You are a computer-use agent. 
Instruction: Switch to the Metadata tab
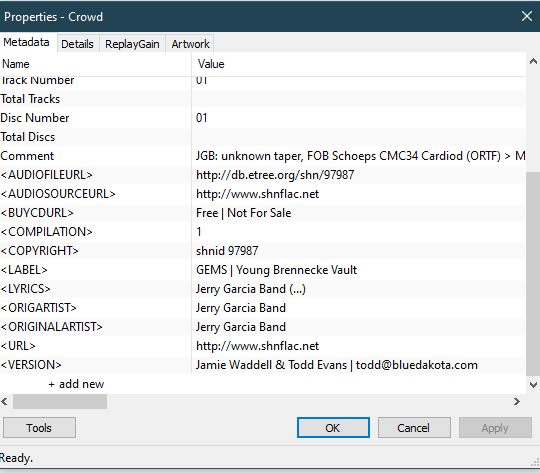pyautogui.click(x=26, y=42)
